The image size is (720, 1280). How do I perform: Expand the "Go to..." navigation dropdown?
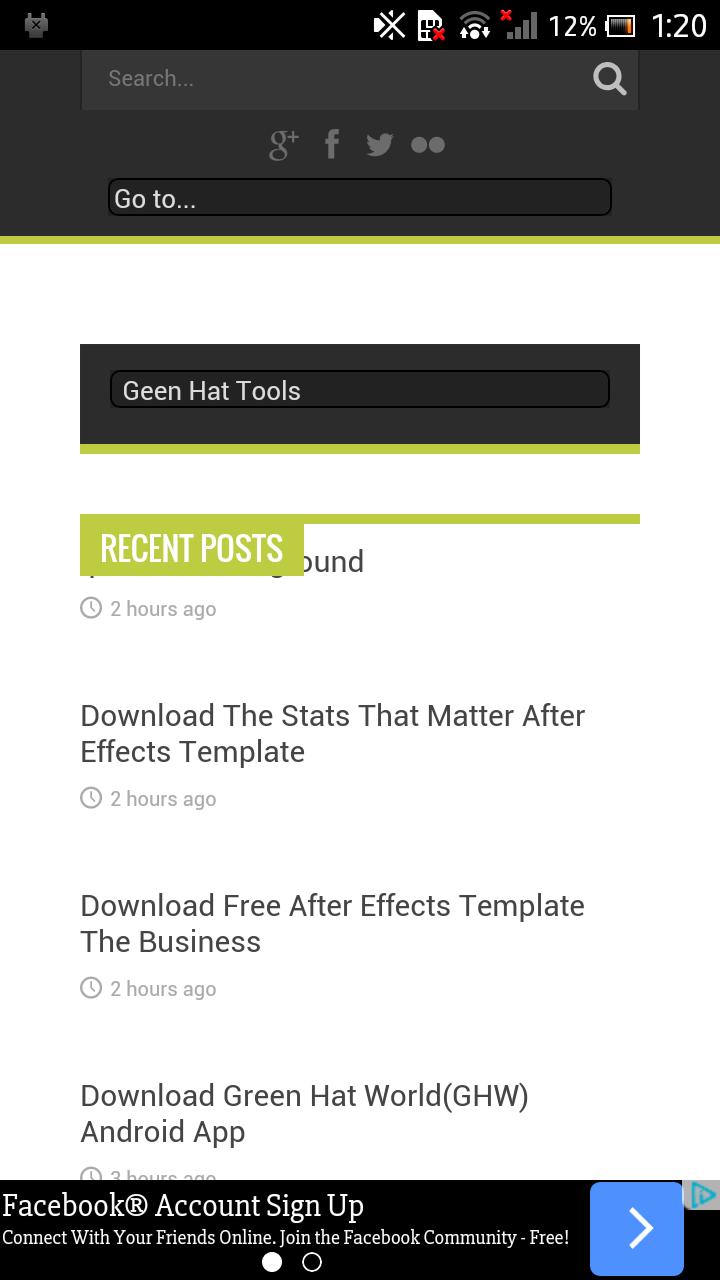point(359,197)
